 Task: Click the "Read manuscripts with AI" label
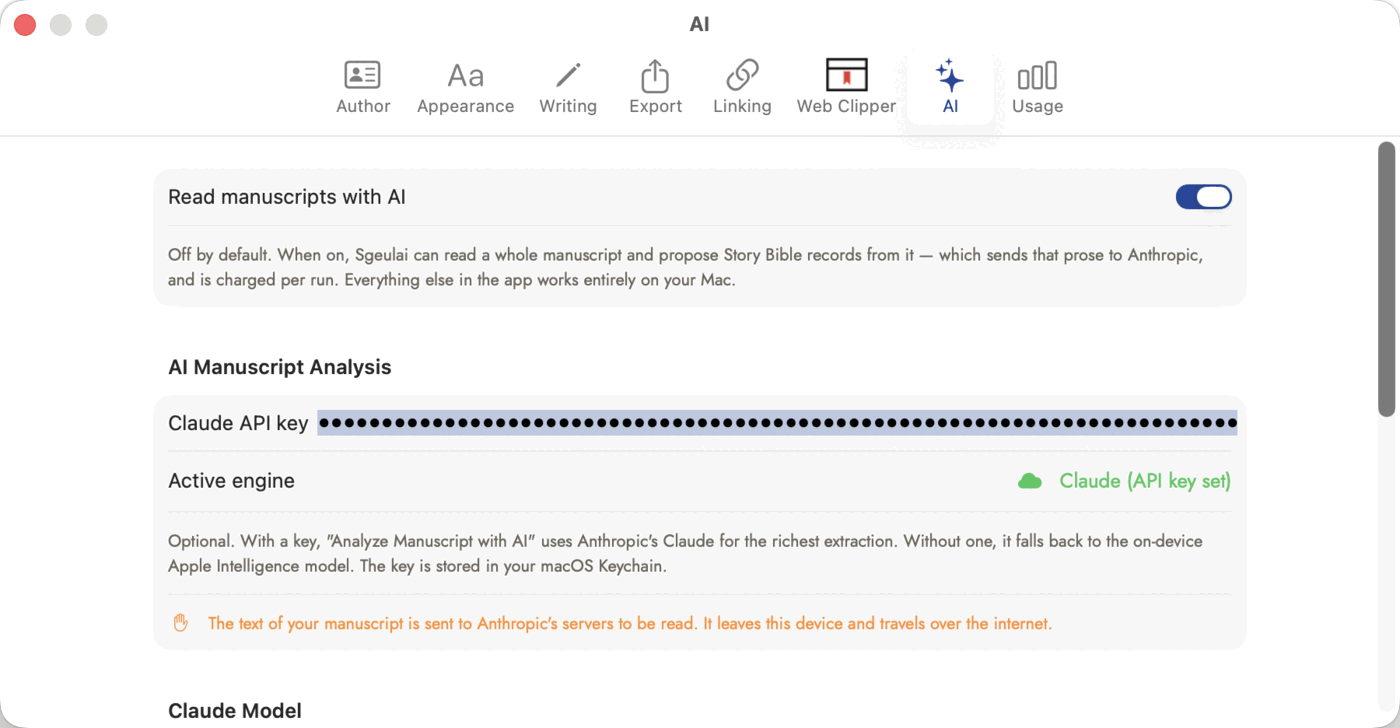coord(287,197)
